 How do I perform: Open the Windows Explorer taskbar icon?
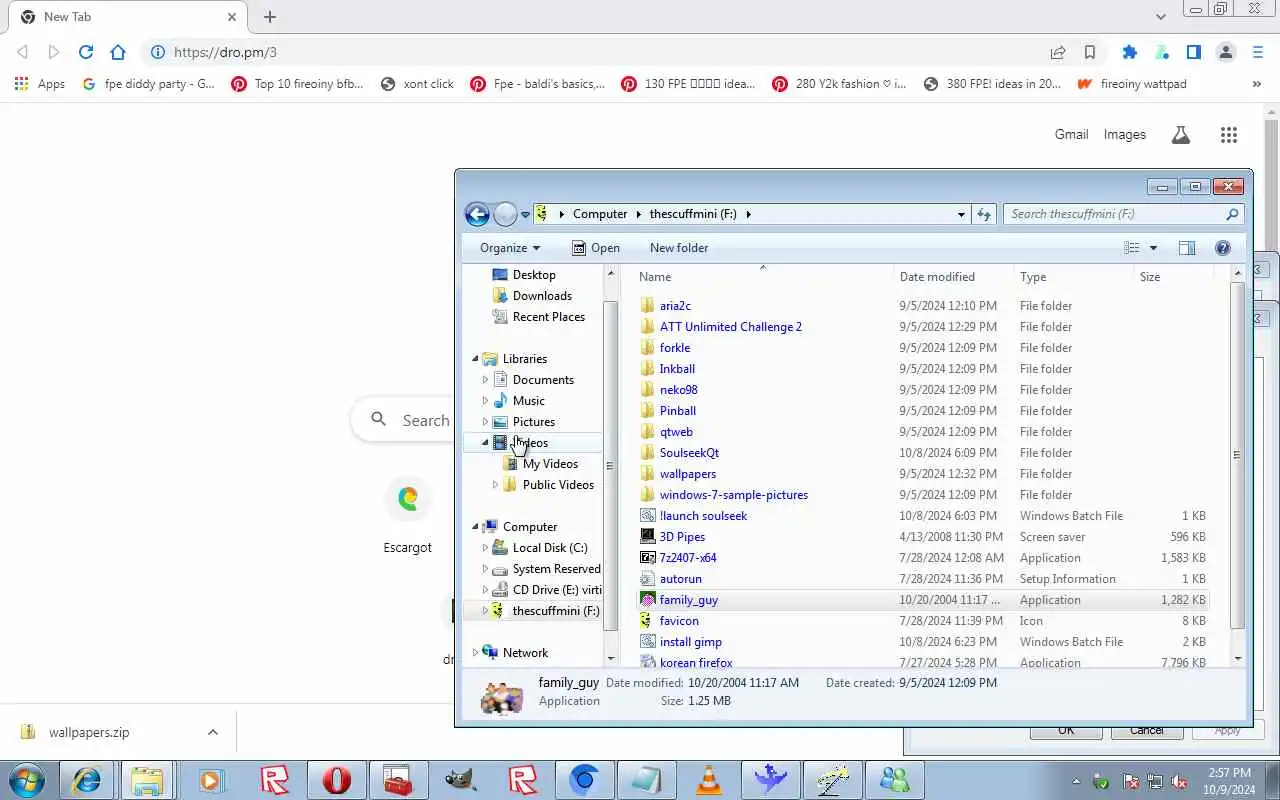coord(149,780)
